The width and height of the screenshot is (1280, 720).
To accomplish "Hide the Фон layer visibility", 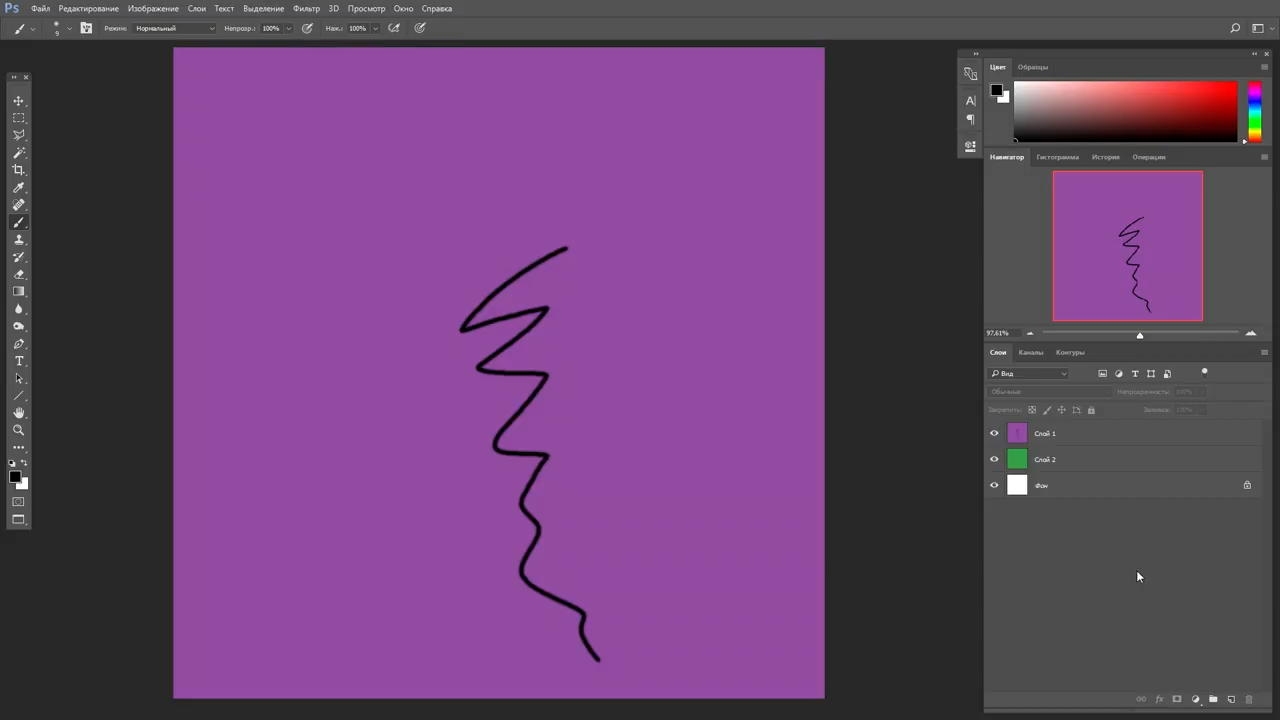I will tap(994, 485).
